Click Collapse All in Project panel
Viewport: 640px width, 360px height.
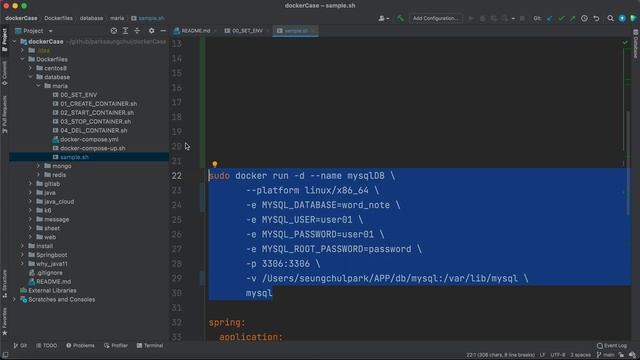[137, 31]
